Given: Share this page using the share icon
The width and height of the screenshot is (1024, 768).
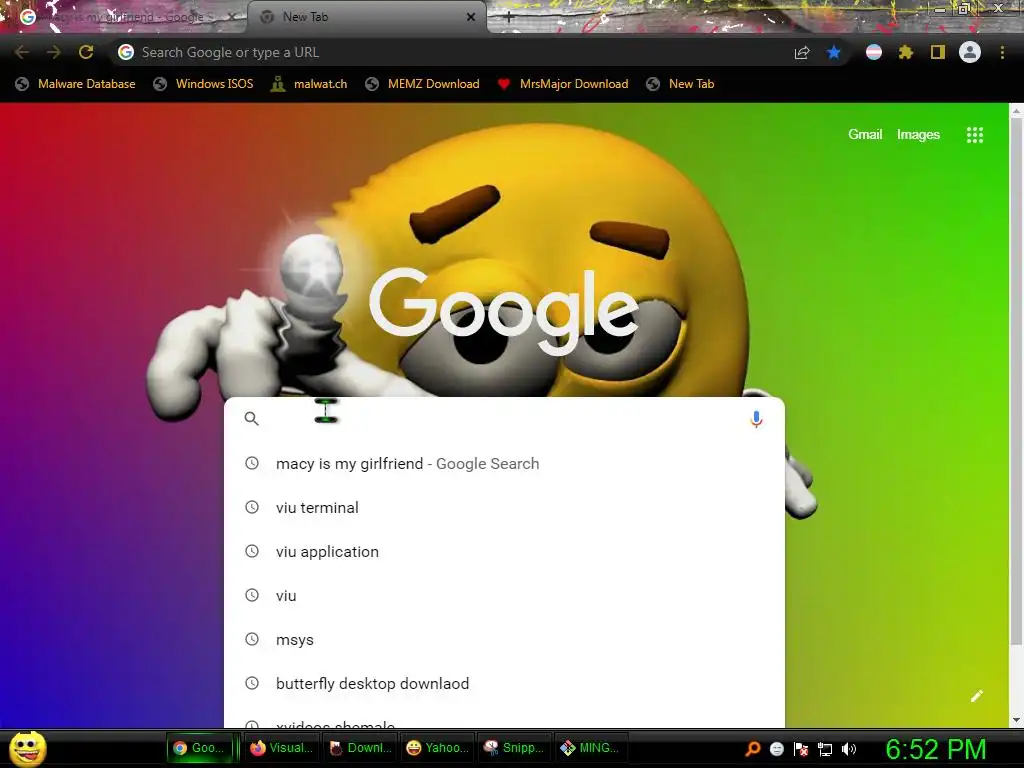Looking at the screenshot, I should (x=802, y=52).
